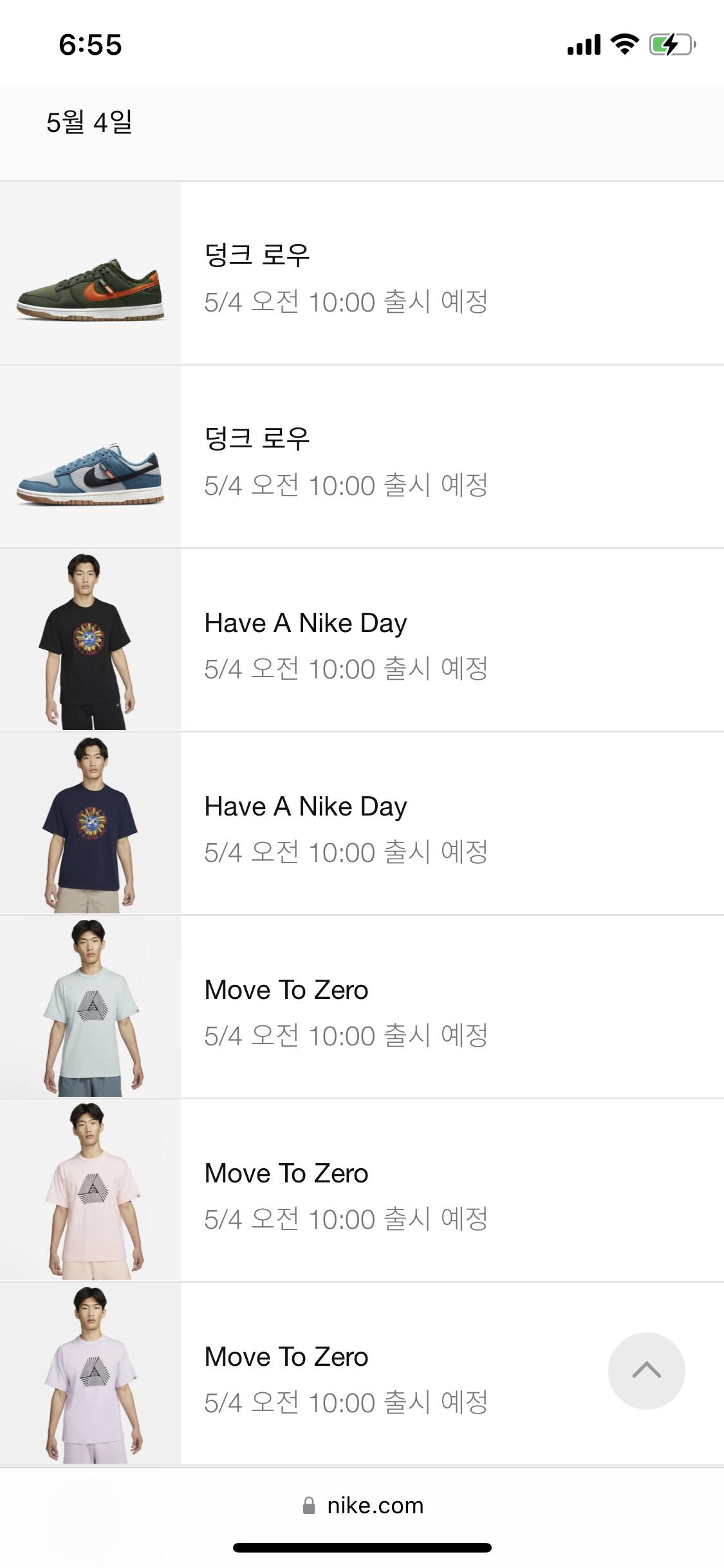Tap the battery charging icon
Viewport: 724px width, 1568px height.
click(672, 45)
